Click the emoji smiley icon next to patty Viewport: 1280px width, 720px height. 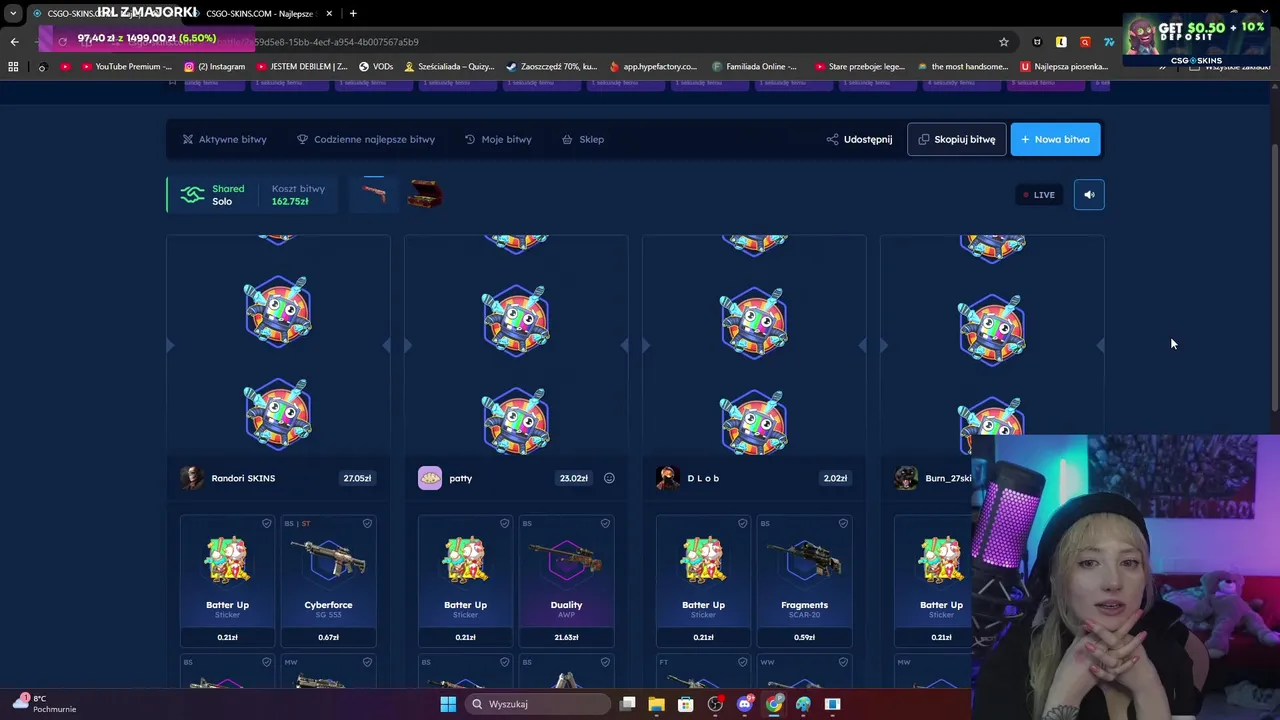point(609,478)
